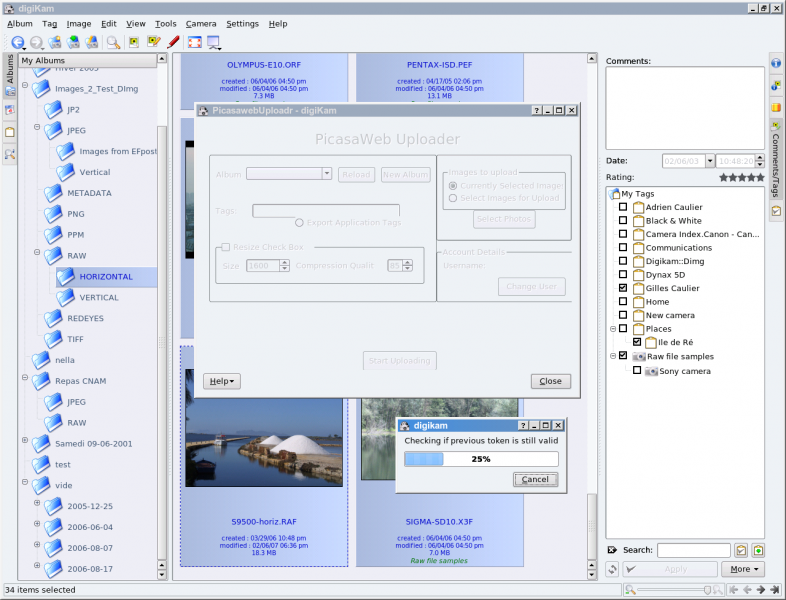Cancel the token checking progress dialog
The width and height of the screenshot is (786, 600).
535,479
